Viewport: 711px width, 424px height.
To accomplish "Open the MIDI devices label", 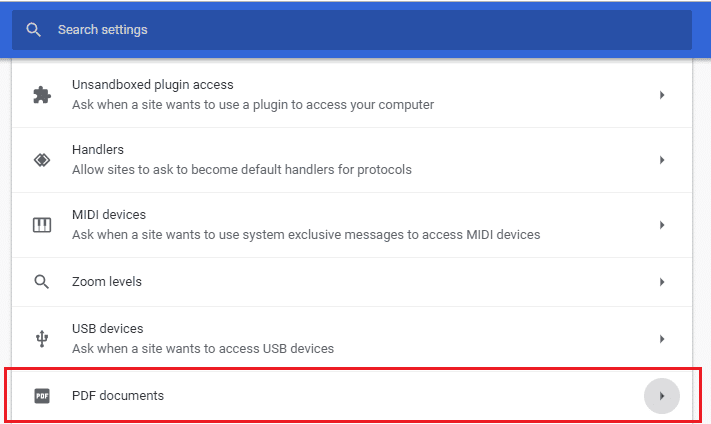I will pyautogui.click(x=109, y=215).
